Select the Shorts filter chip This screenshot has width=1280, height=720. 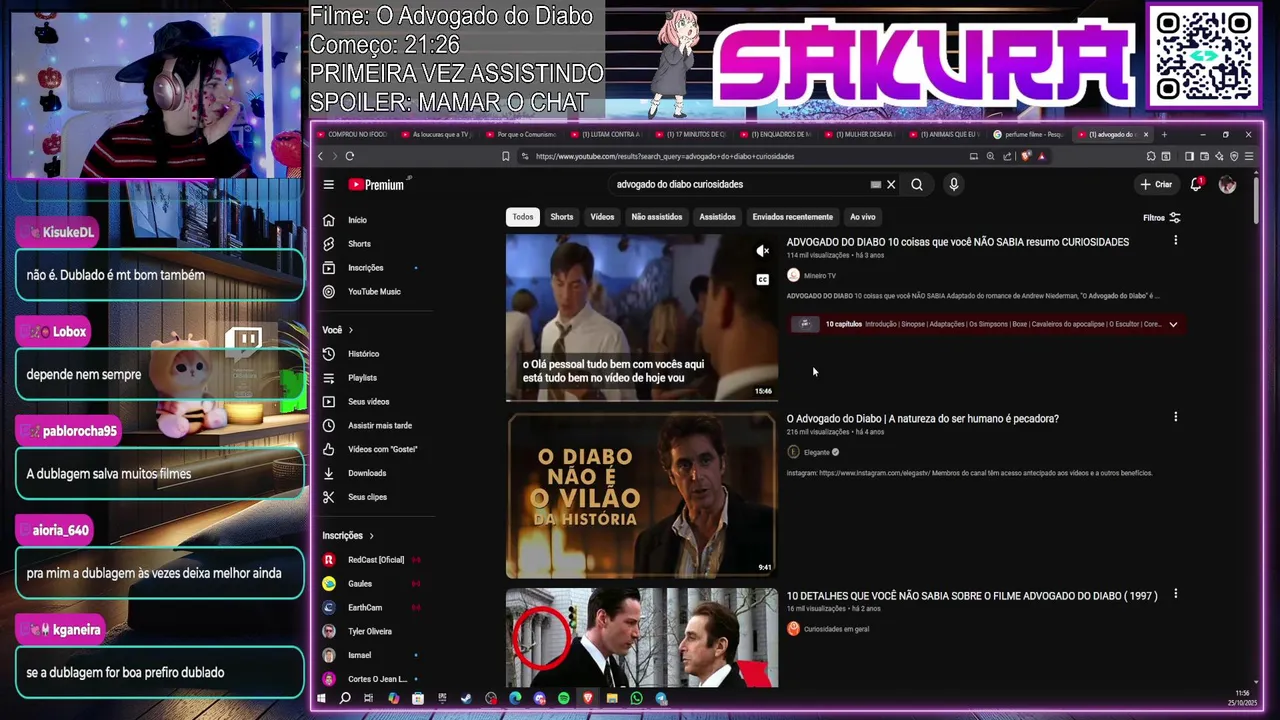[562, 217]
